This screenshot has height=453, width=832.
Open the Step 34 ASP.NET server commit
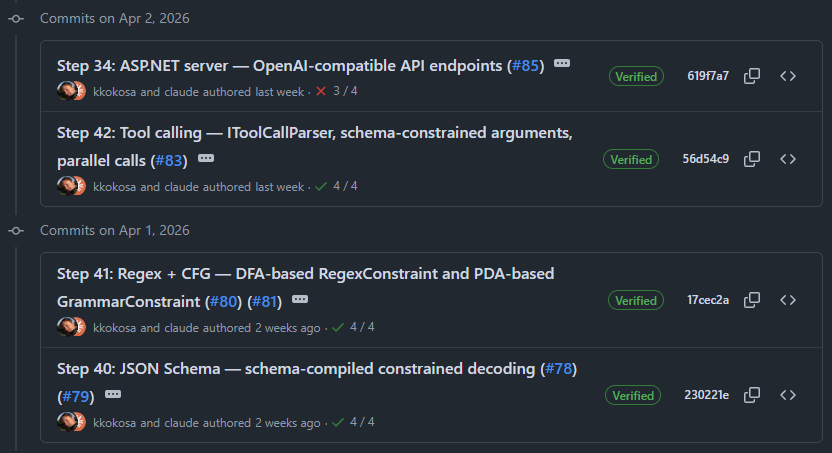coord(280,66)
